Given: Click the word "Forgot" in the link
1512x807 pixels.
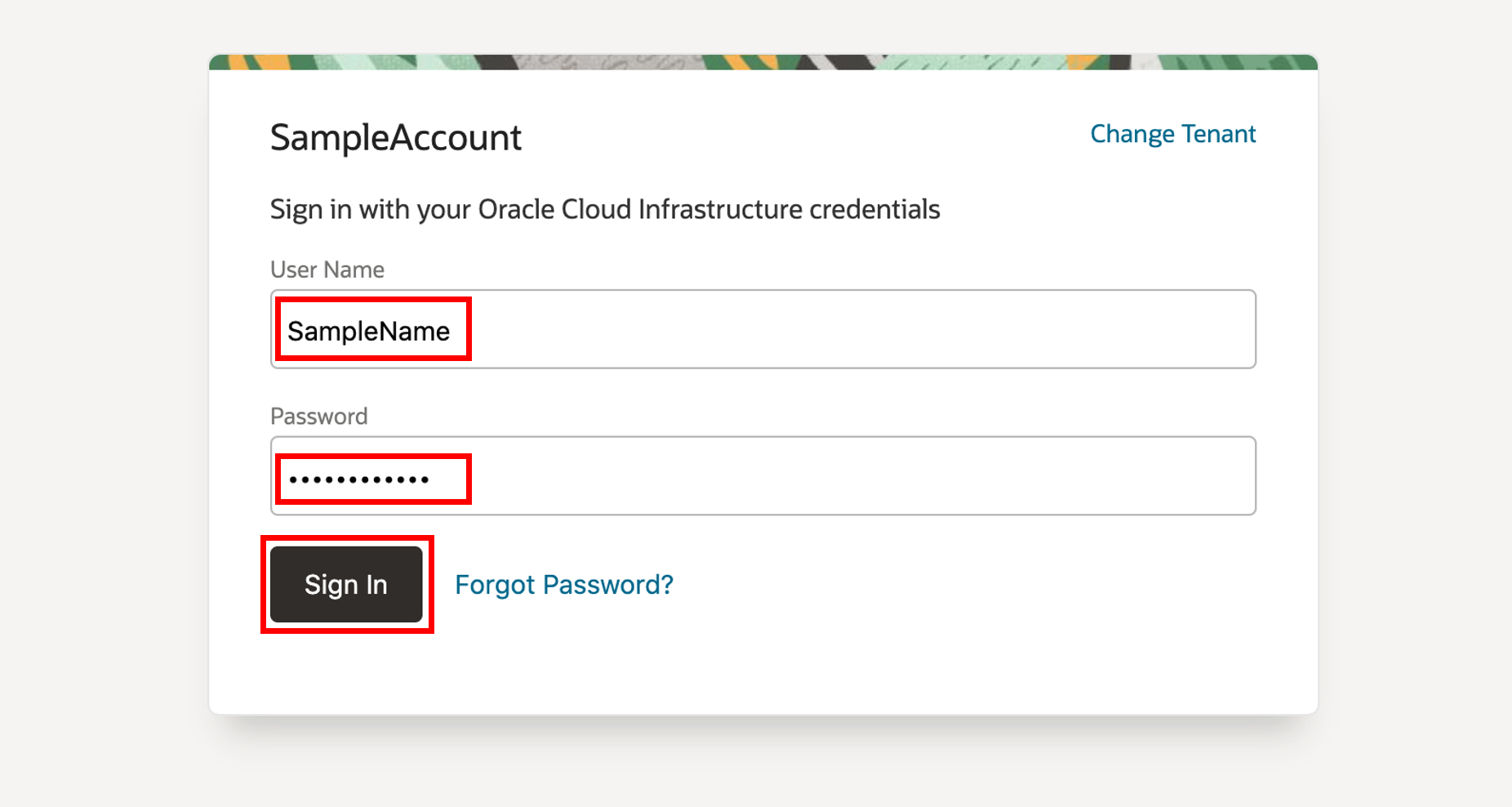Looking at the screenshot, I should tap(495, 585).
